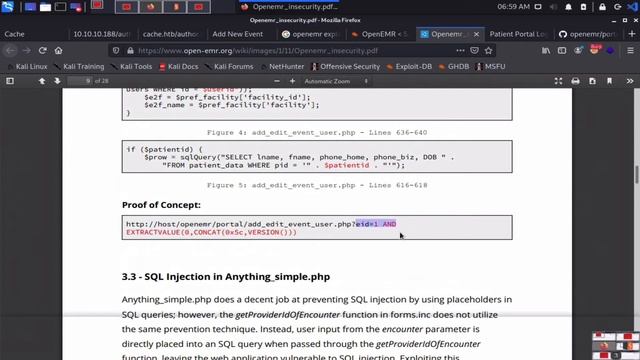640x360 pixels.
Task: Switch to the openemr exploit search tab
Action: [310, 34]
